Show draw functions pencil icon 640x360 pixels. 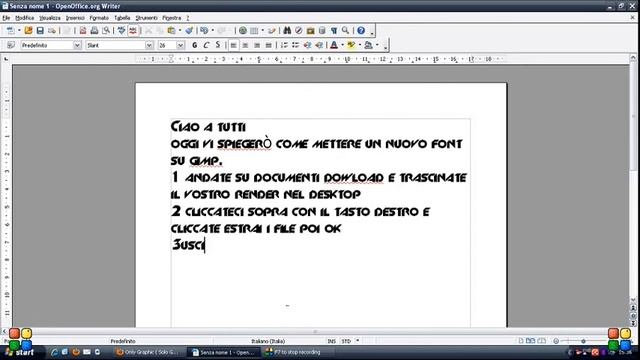pyautogui.click(x=272, y=31)
